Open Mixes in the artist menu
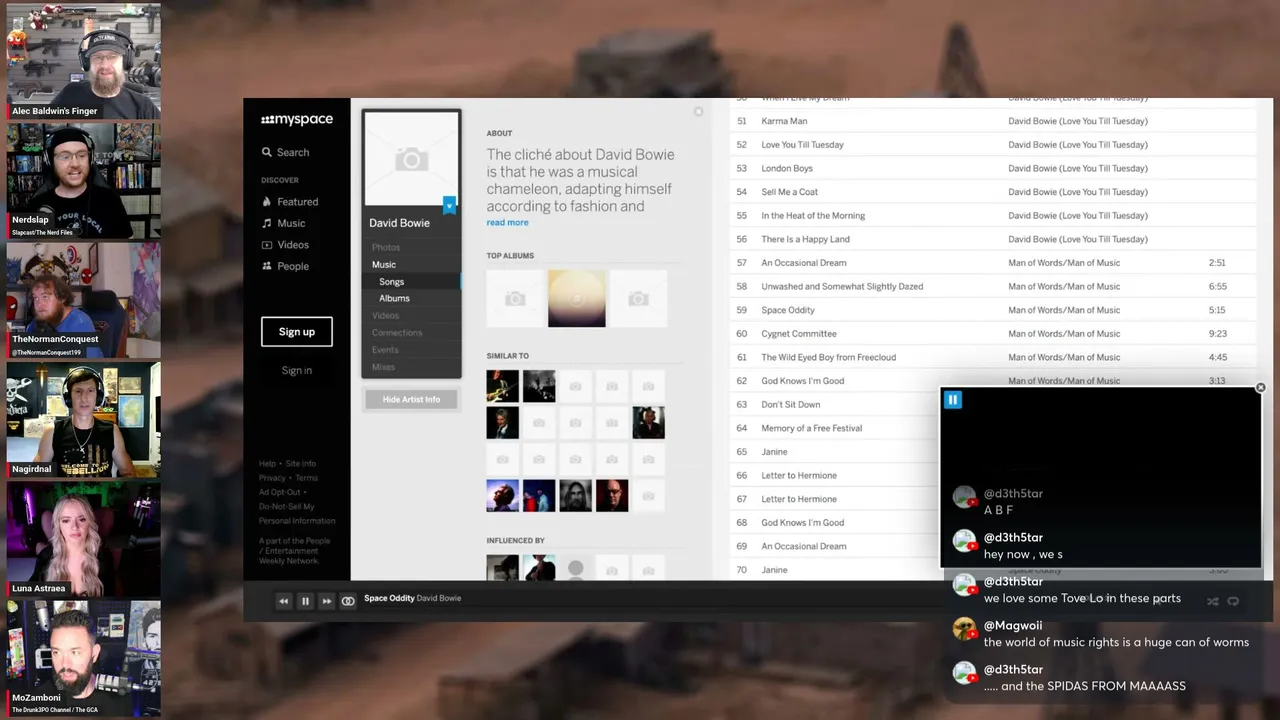This screenshot has height=720, width=1280. (x=383, y=367)
